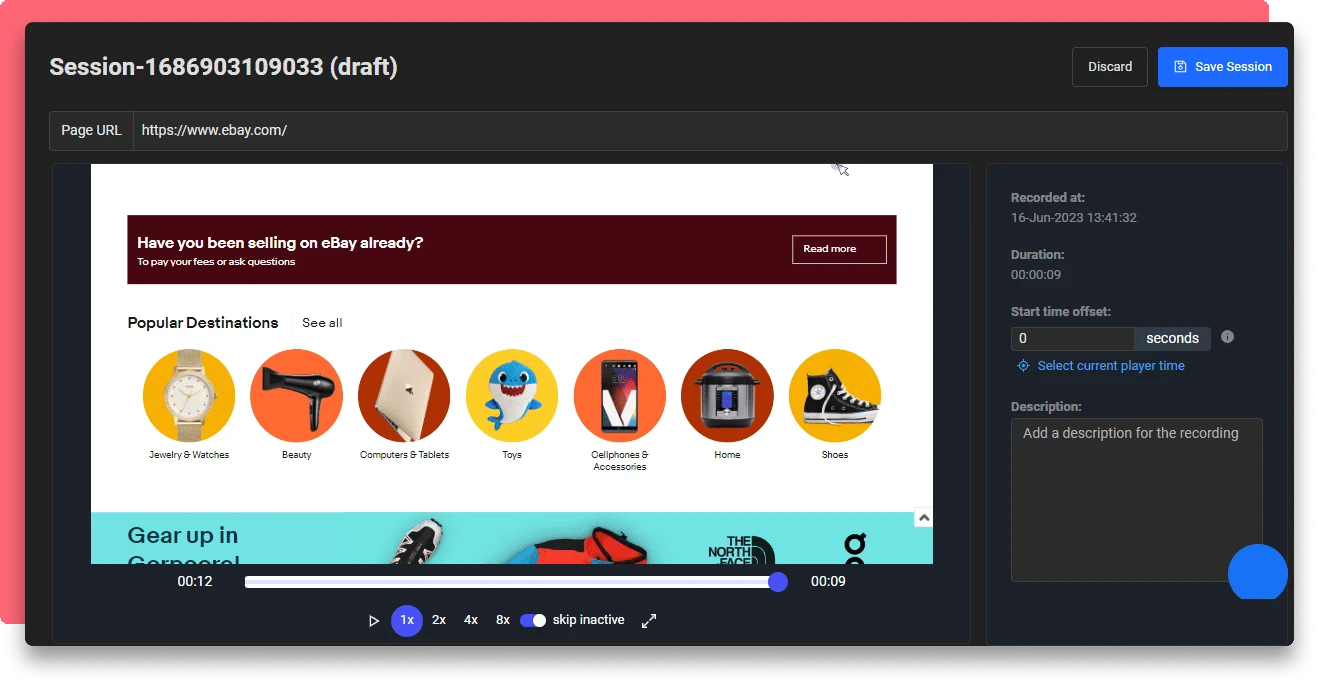The width and height of the screenshot is (1317, 683).
Task: Click the Shoes sneaker thumbnail
Action: click(x=835, y=396)
